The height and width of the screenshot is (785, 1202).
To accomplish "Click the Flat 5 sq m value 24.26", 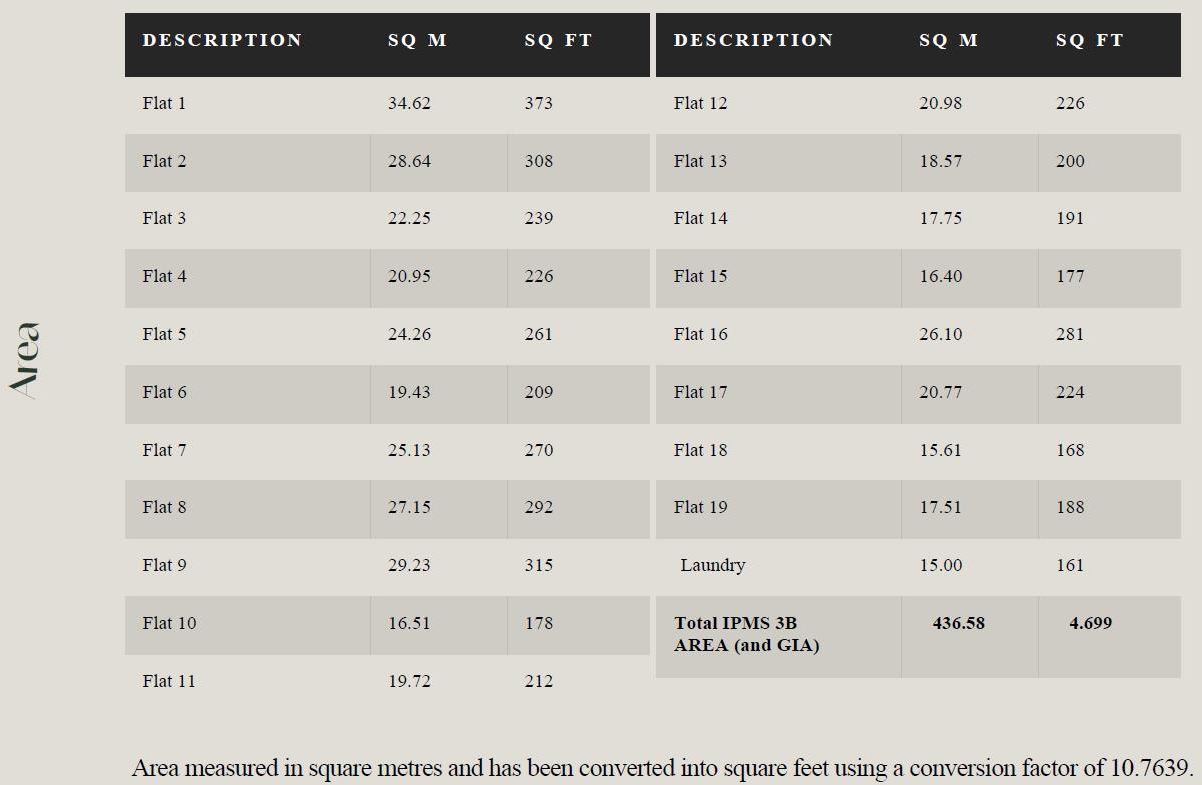I will [x=409, y=334].
